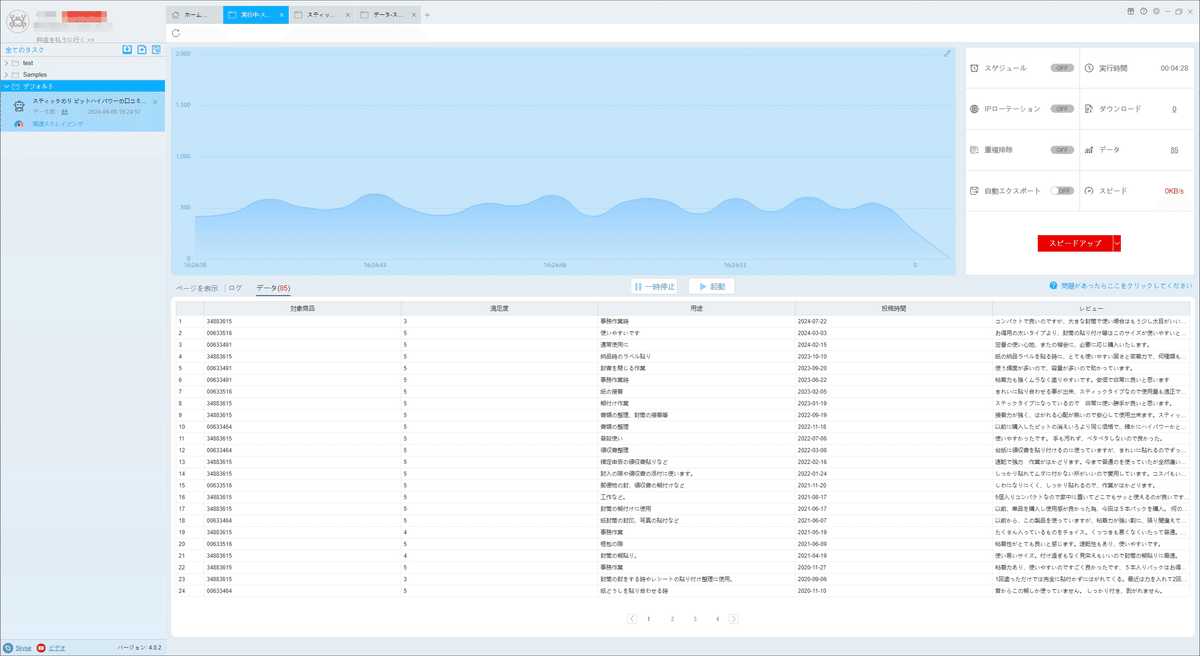This screenshot has height=656, width=1200.
Task: Enable the IPローテーション switch
Action: click(1062, 108)
